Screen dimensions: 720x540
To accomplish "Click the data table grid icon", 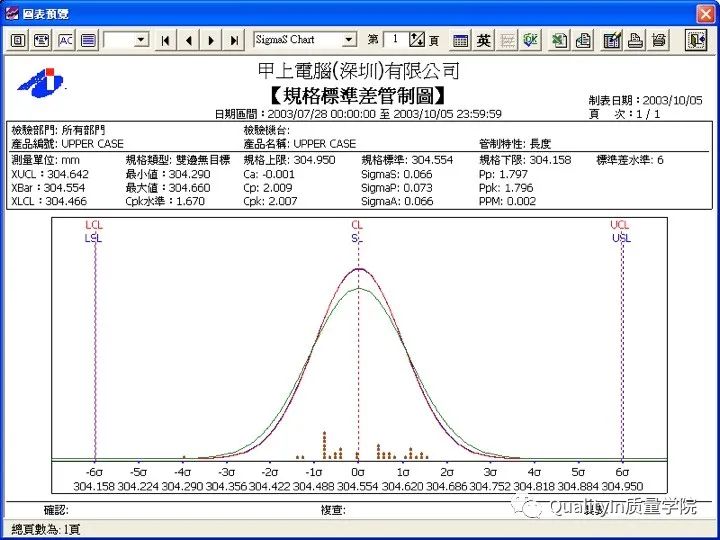I will [x=460, y=40].
